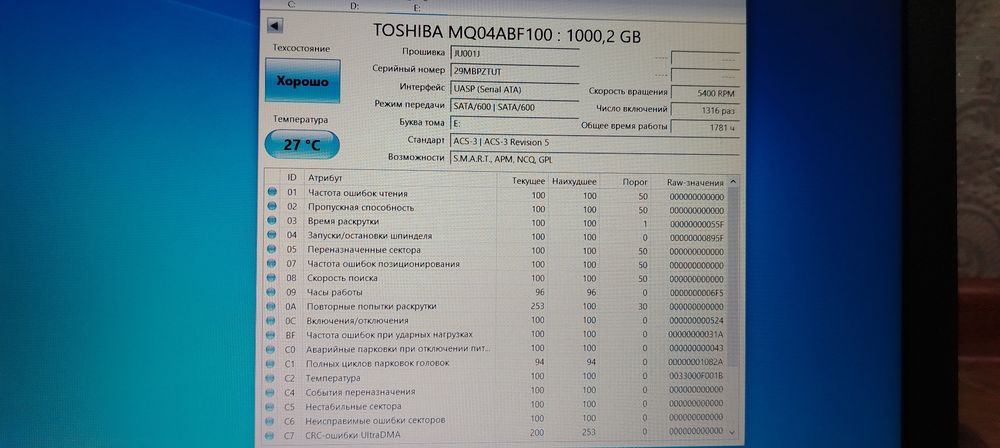Click status icon of row C5 Нестабильные сектора
This screenshot has height=448, width=1000.
pyautogui.click(x=272, y=406)
